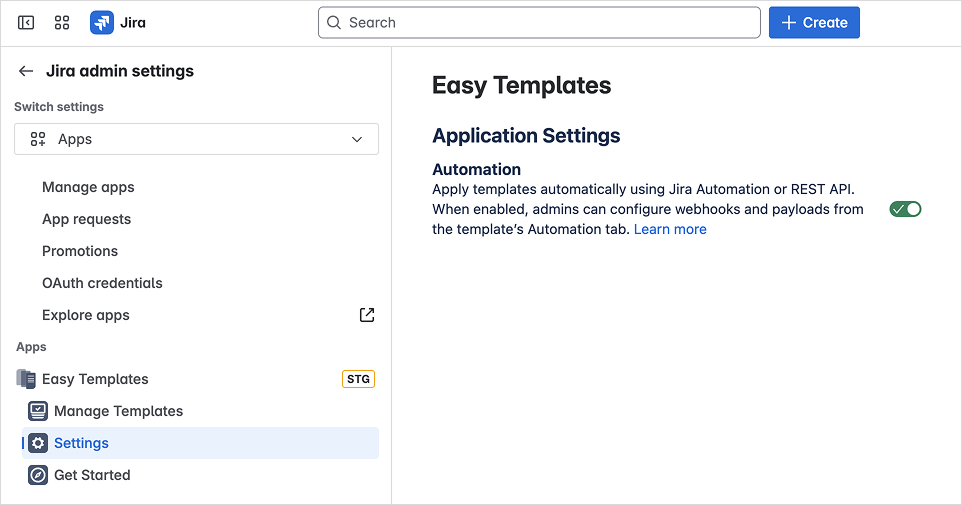Disable the Automation toggle switch
The width and height of the screenshot is (962, 505).
pos(905,209)
